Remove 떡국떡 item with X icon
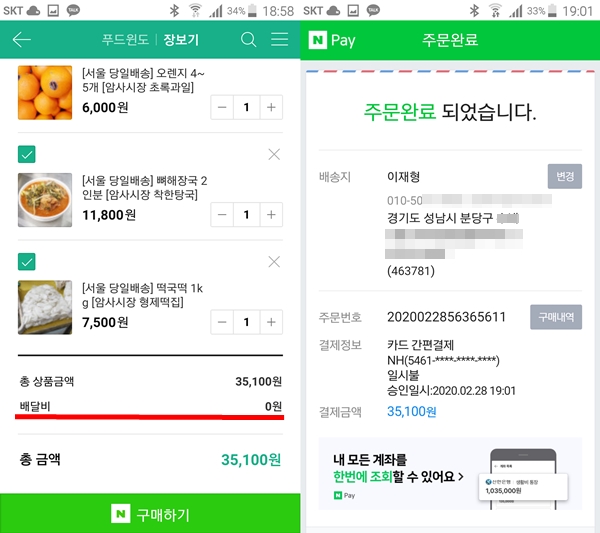This screenshot has width=600, height=533. 274,261
